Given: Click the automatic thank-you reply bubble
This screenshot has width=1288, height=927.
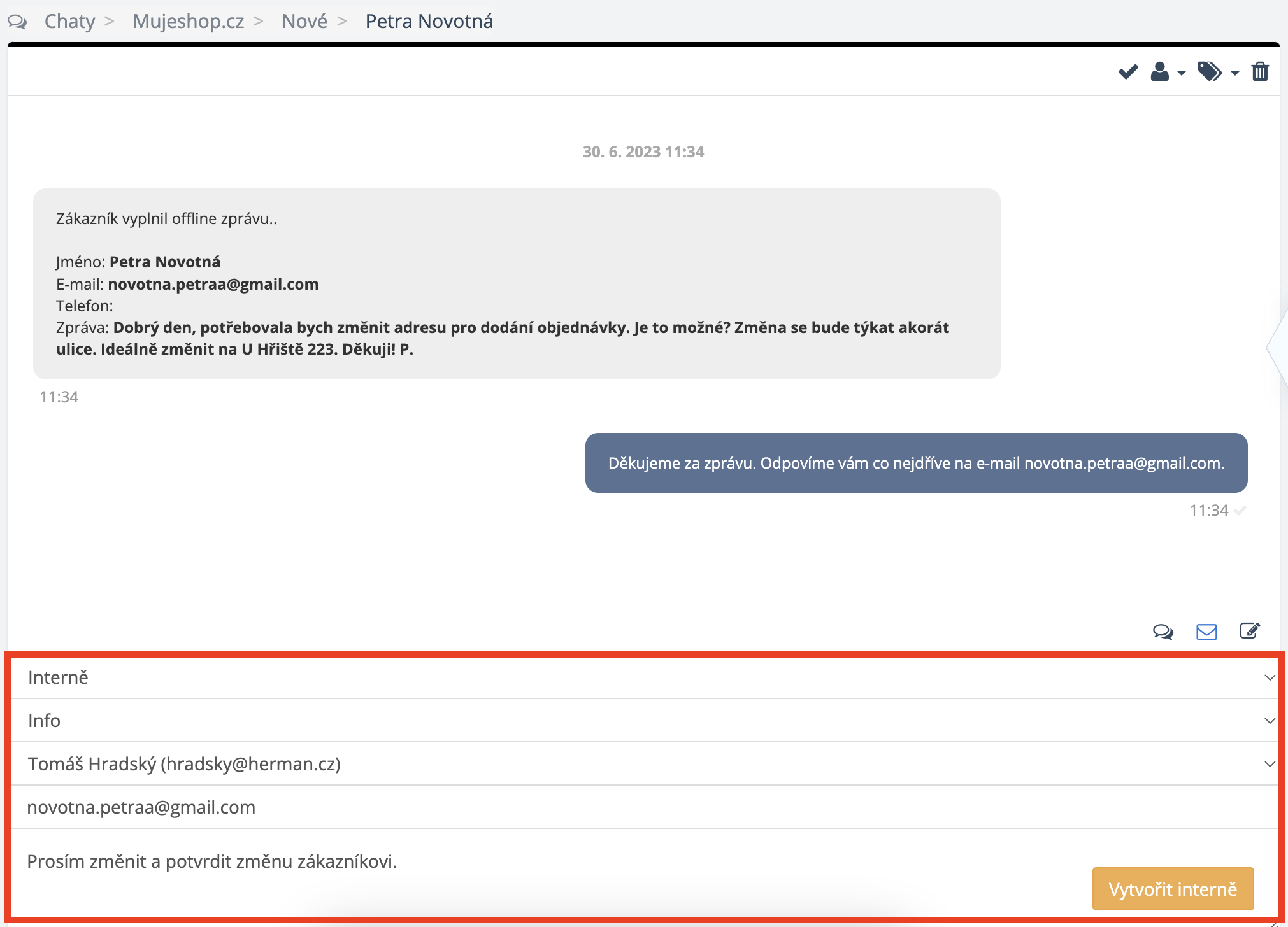Looking at the screenshot, I should (x=916, y=463).
